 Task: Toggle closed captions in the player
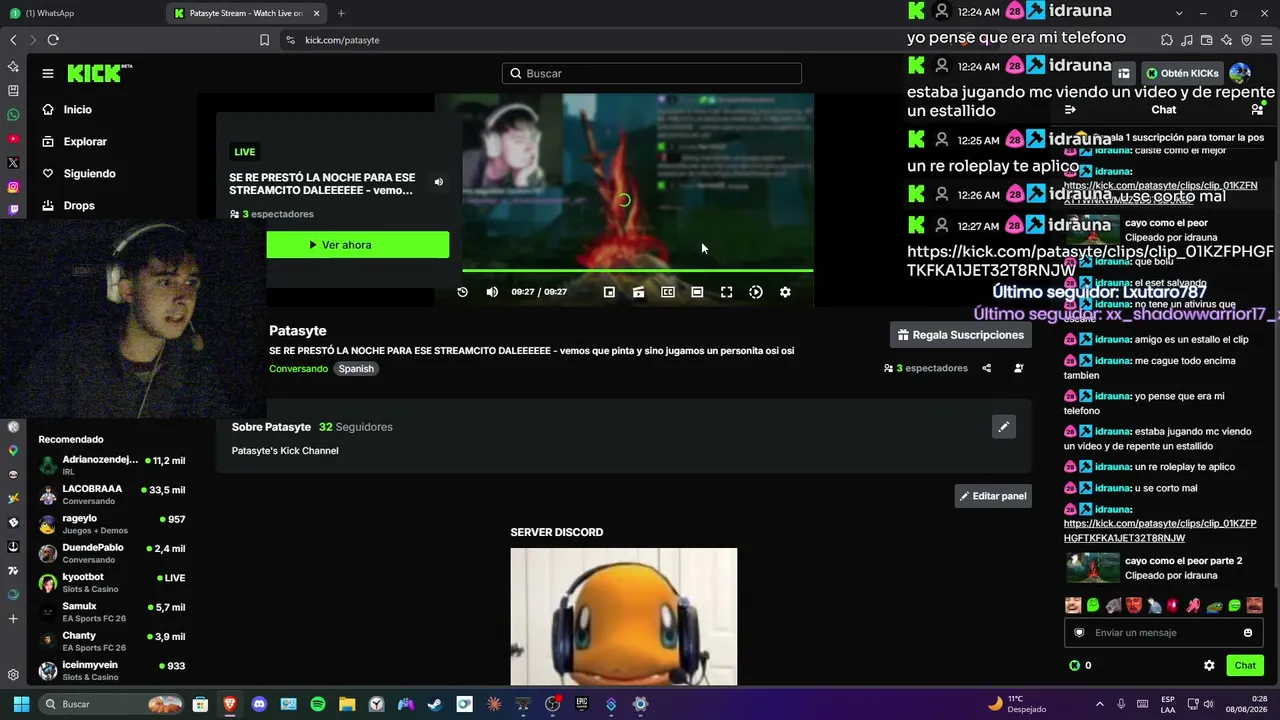click(x=668, y=292)
